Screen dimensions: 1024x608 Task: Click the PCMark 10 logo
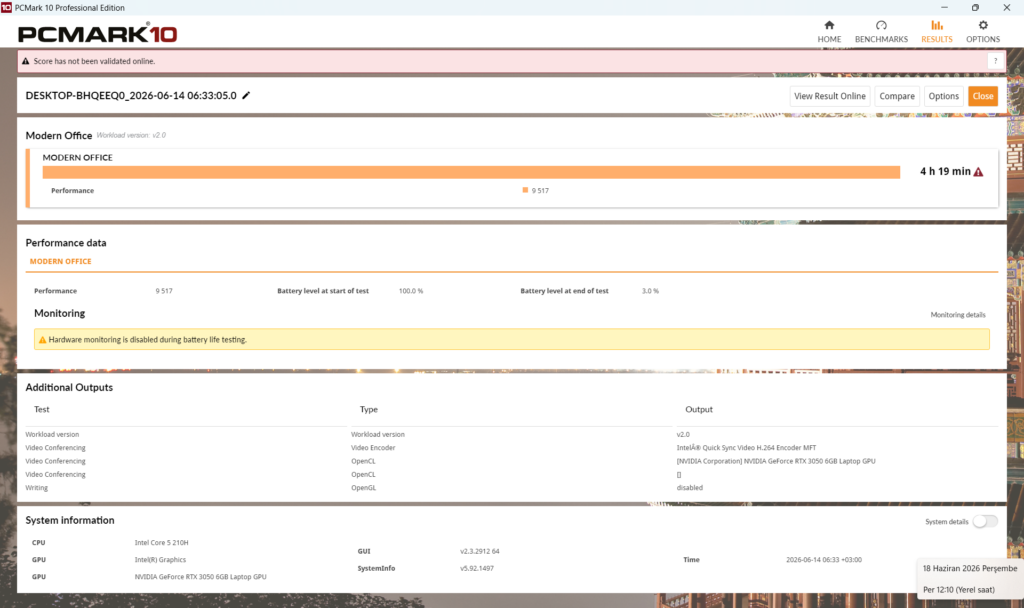[97, 33]
